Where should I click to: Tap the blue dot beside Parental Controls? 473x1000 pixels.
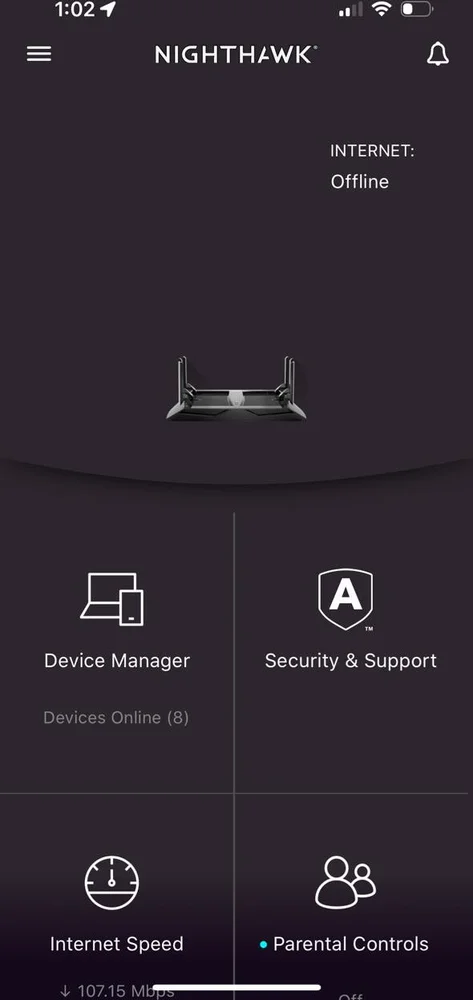coord(263,945)
